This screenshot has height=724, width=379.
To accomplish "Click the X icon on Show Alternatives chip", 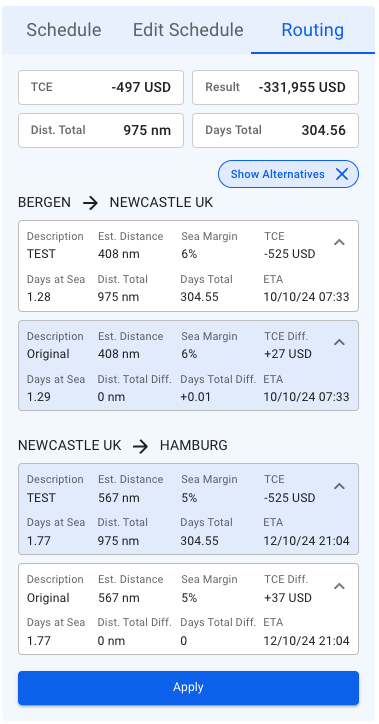I will click(342, 174).
